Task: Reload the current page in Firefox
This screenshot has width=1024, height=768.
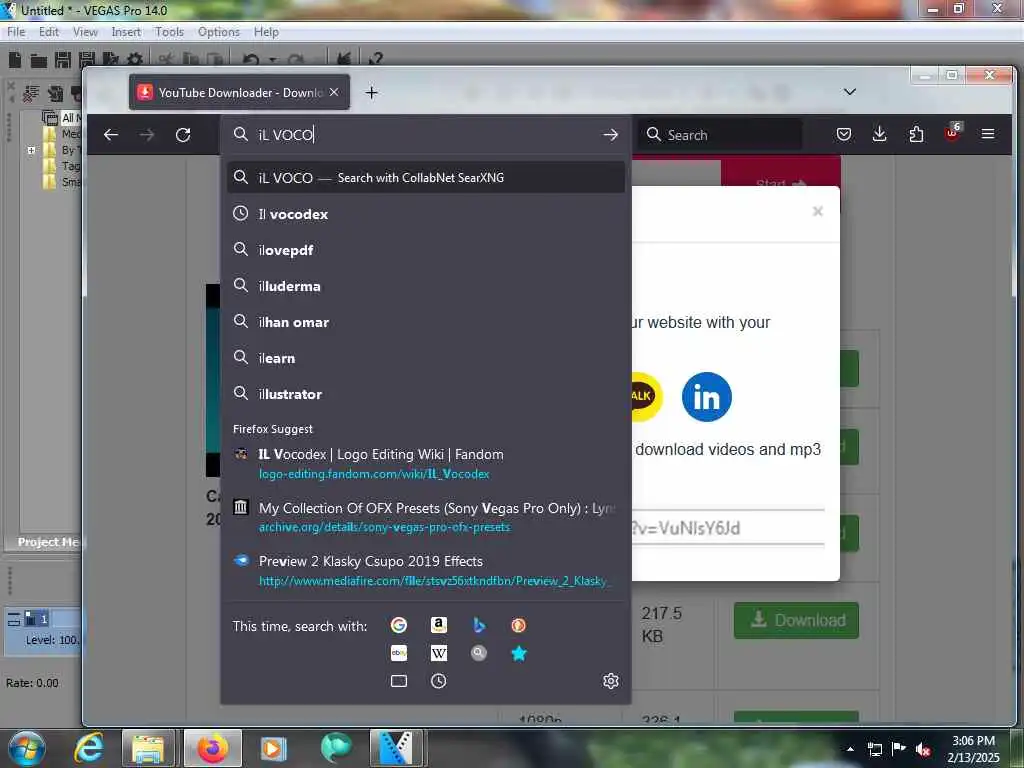Action: [x=183, y=135]
